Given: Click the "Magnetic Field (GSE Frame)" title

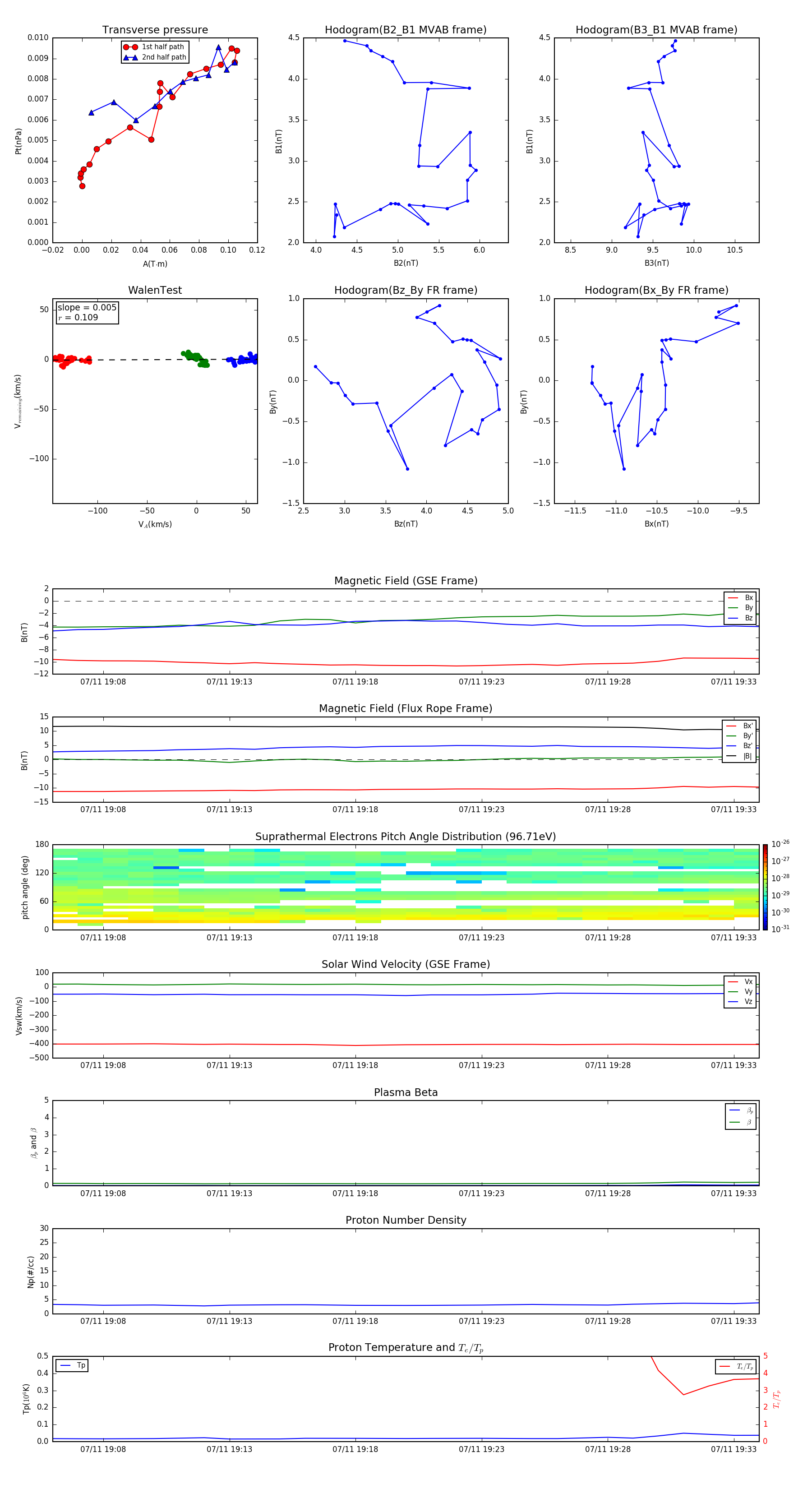Looking at the screenshot, I should point(406,581).
